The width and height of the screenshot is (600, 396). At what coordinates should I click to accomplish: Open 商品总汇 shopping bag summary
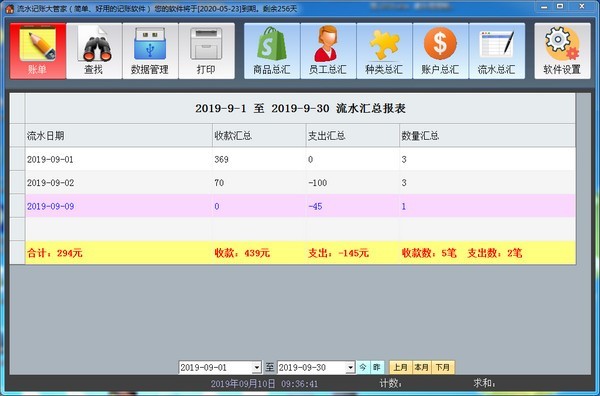(272, 51)
